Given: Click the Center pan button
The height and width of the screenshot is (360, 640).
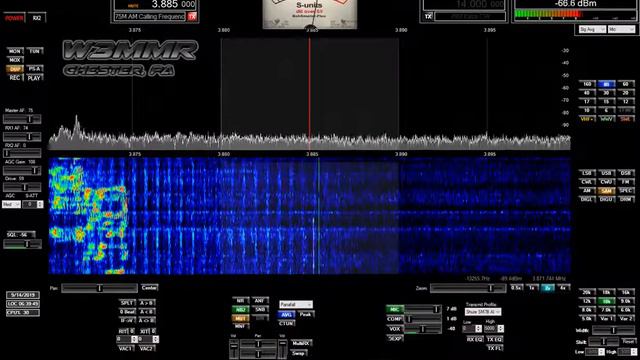Looking at the screenshot, I should click(149, 288).
